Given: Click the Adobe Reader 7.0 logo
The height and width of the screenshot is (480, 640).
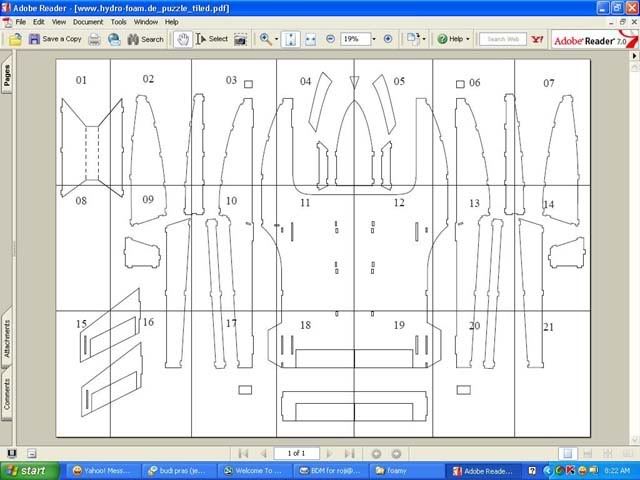Looking at the screenshot, I should [x=594, y=40].
